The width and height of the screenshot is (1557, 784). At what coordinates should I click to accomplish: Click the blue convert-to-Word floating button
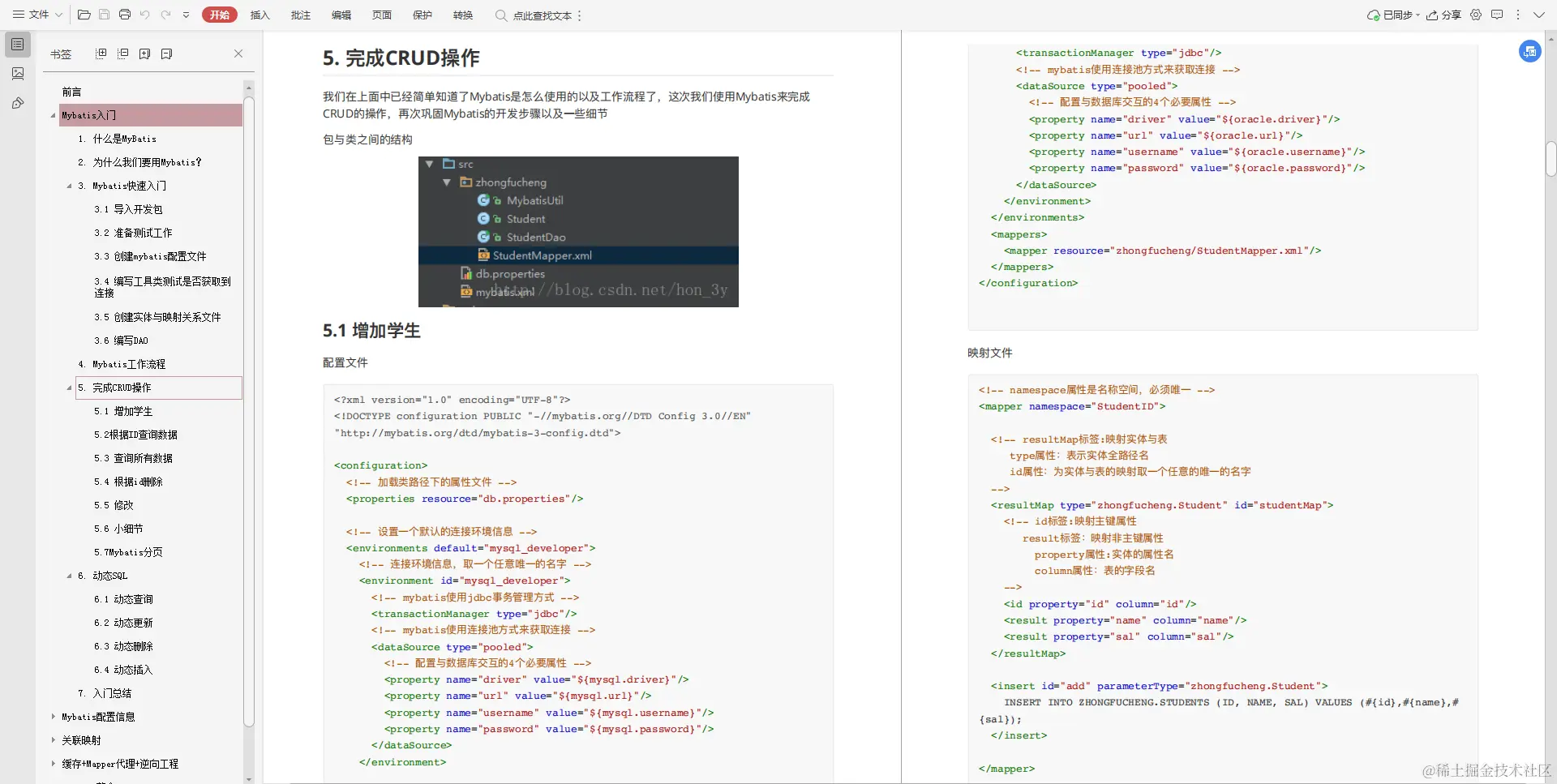(1529, 51)
